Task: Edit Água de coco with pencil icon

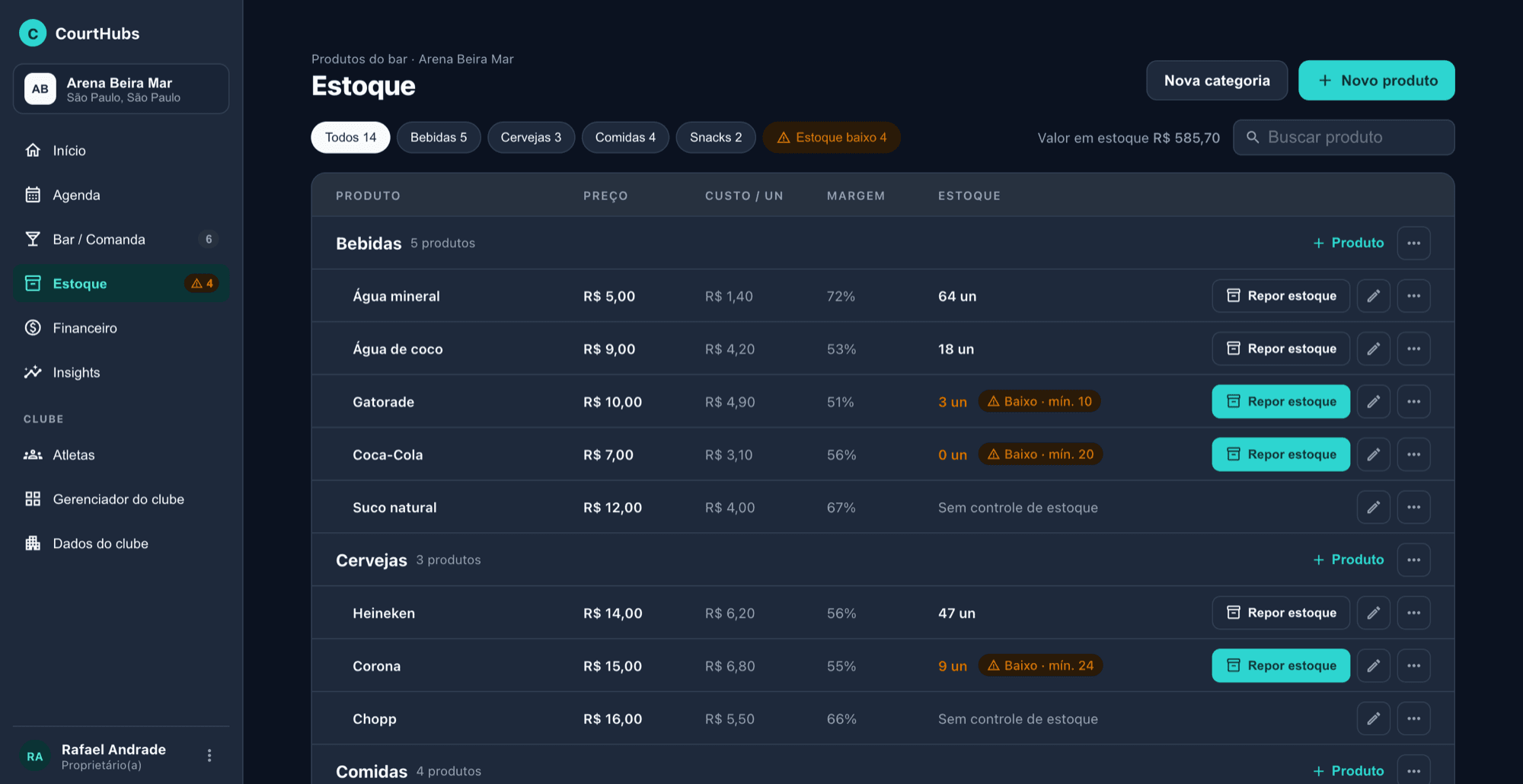Action: (x=1373, y=349)
